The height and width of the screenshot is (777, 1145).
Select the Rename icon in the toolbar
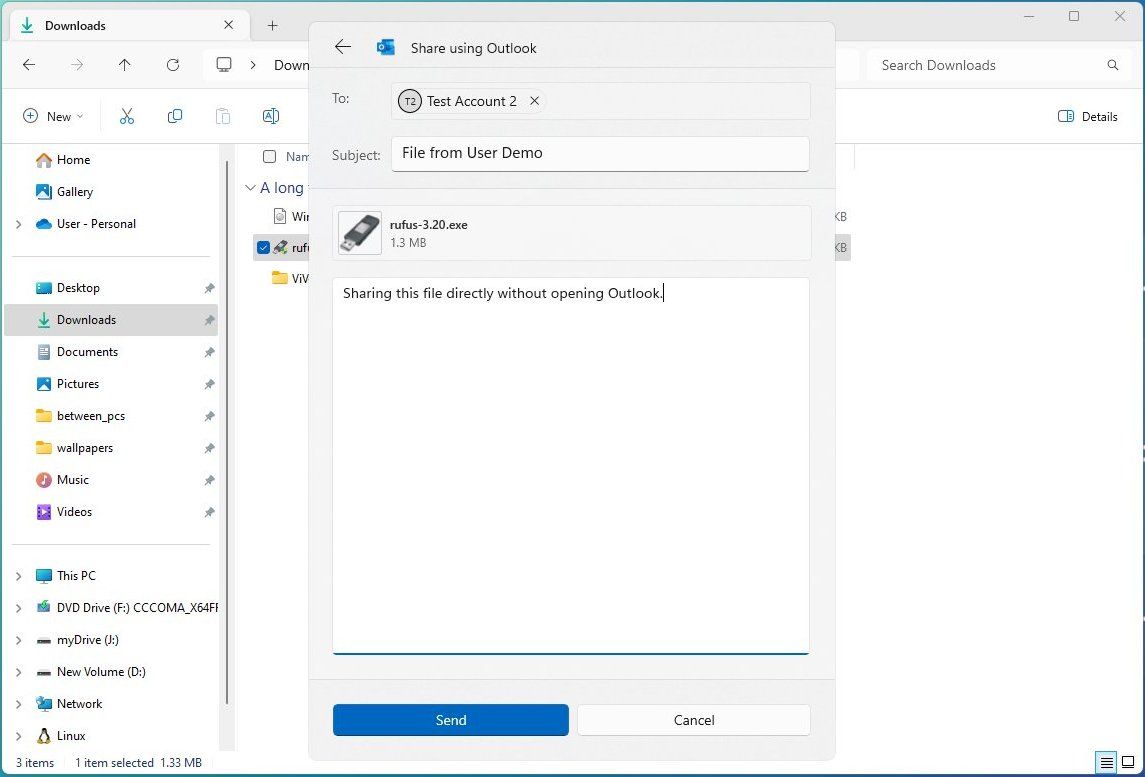(270, 116)
